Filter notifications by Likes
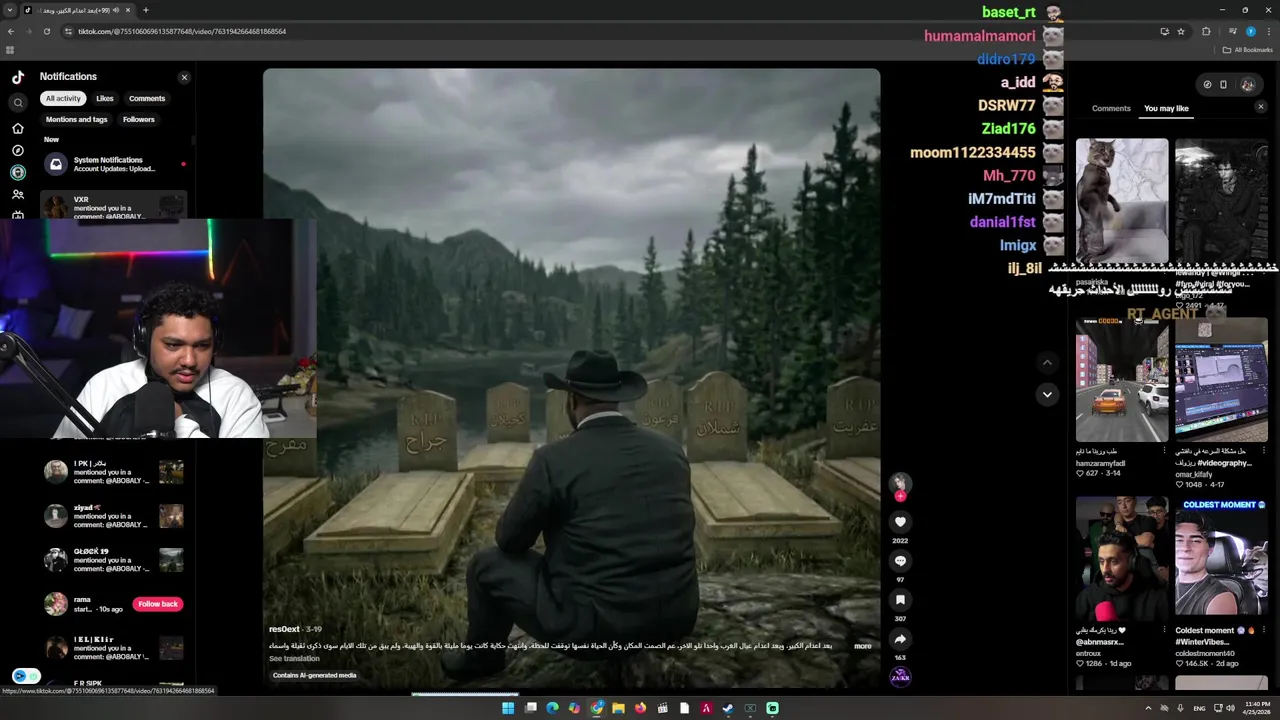 105,98
